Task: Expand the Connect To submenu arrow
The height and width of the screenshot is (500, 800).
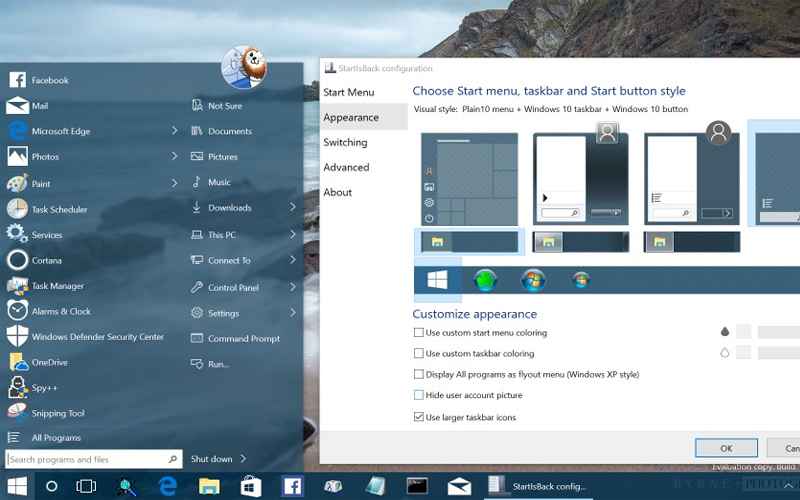Action: (292, 260)
